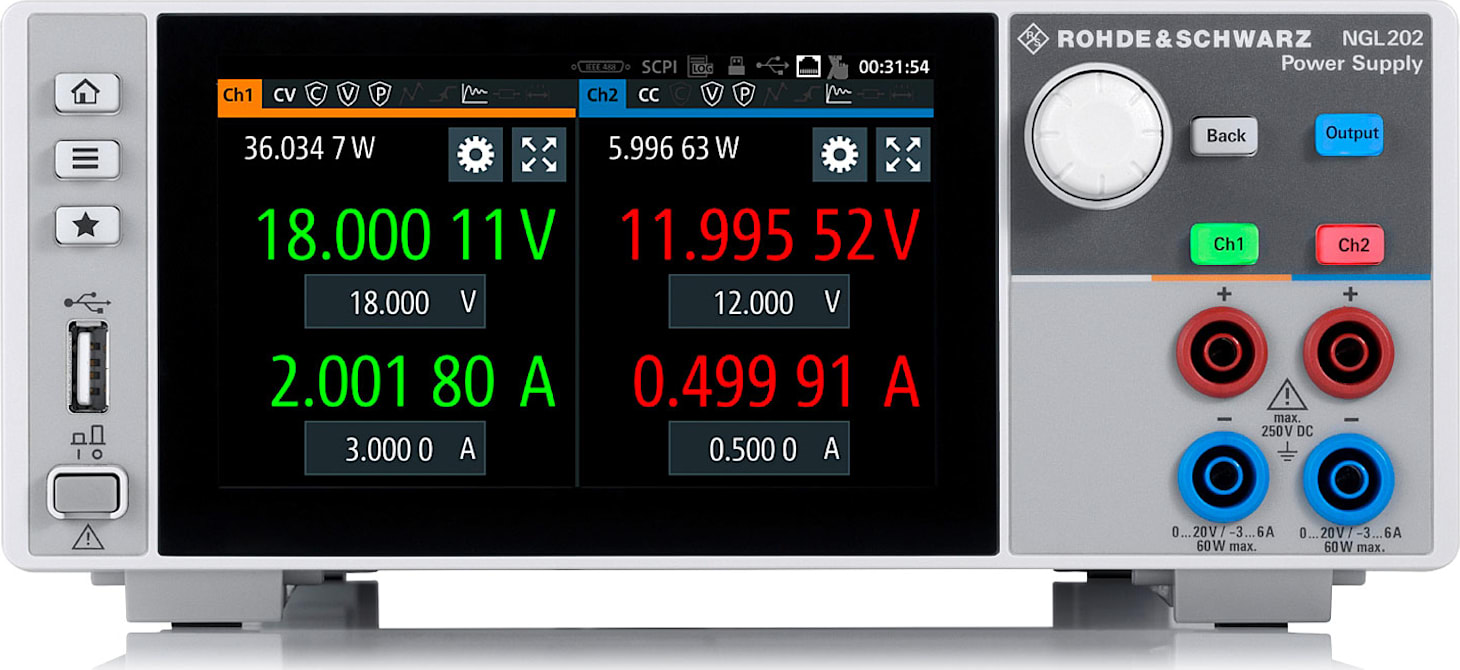Screen dimensions: 1460x670
Task: Tap the Ch1 CV mode indicator
Action: (x=284, y=96)
